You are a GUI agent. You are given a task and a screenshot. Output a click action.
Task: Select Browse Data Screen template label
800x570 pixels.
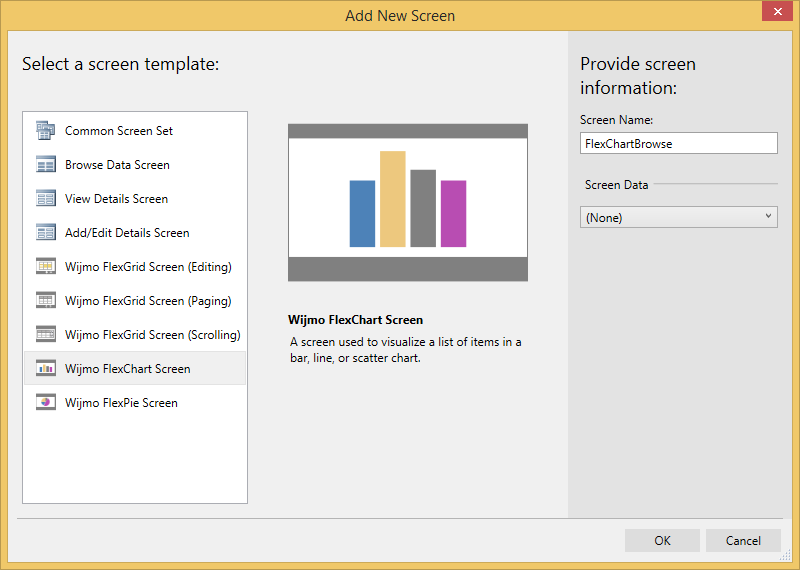pos(117,165)
